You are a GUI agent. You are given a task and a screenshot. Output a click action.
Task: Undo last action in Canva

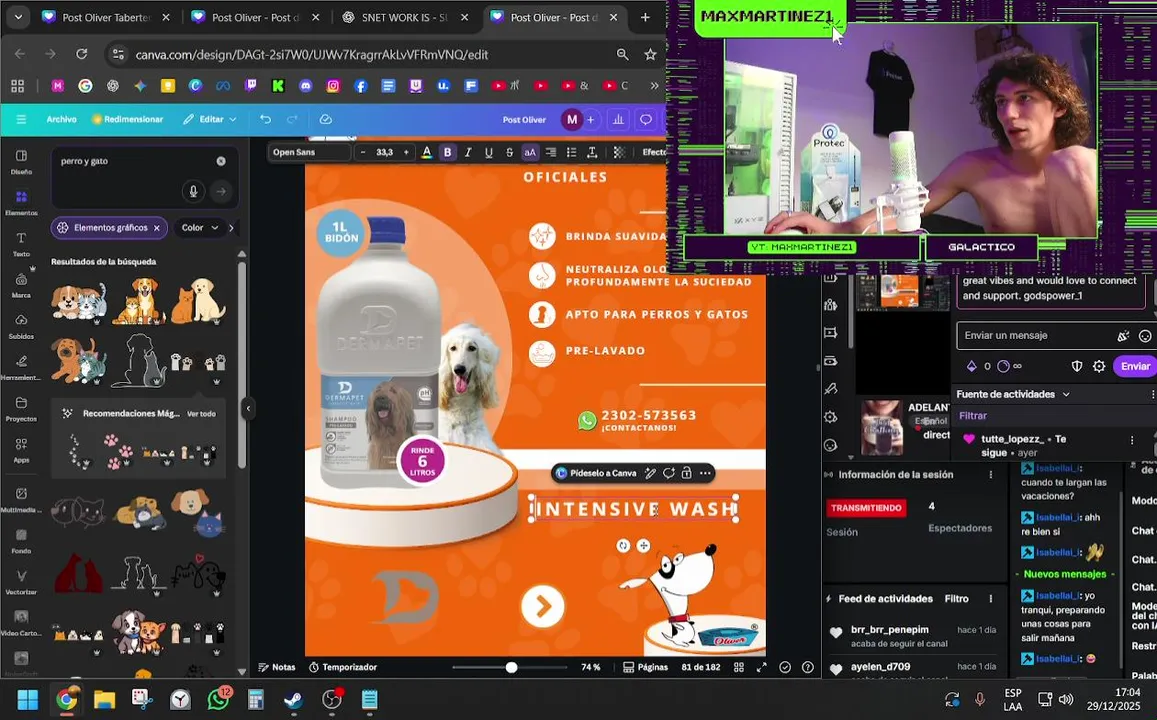tap(266, 120)
